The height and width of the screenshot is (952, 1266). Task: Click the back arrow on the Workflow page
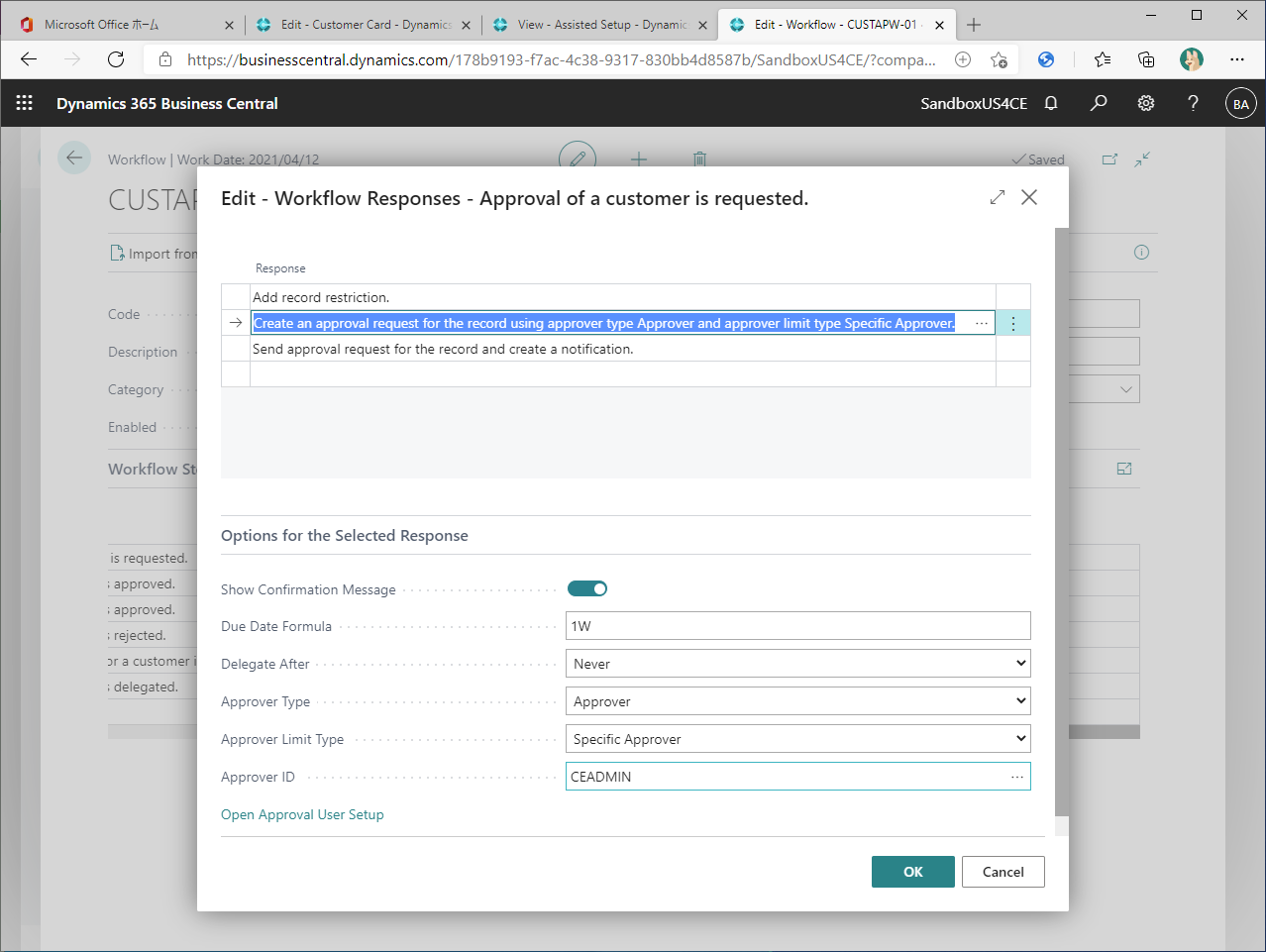pyautogui.click(x=74, y=158)
